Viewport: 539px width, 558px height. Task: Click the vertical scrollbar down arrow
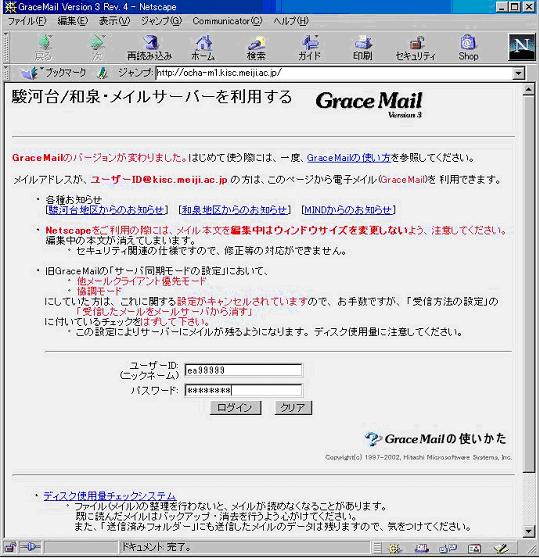[529, 531]
